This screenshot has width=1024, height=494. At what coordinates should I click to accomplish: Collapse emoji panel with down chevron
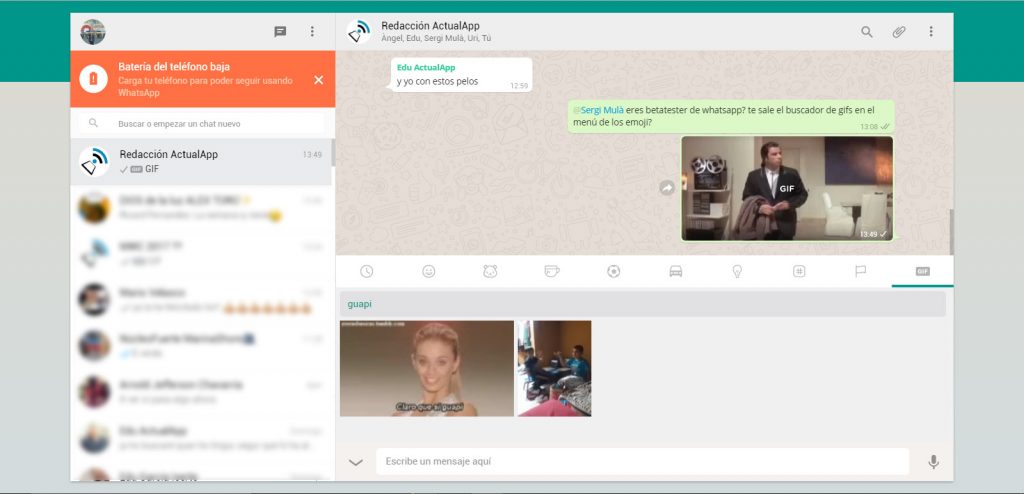point(355,463)
